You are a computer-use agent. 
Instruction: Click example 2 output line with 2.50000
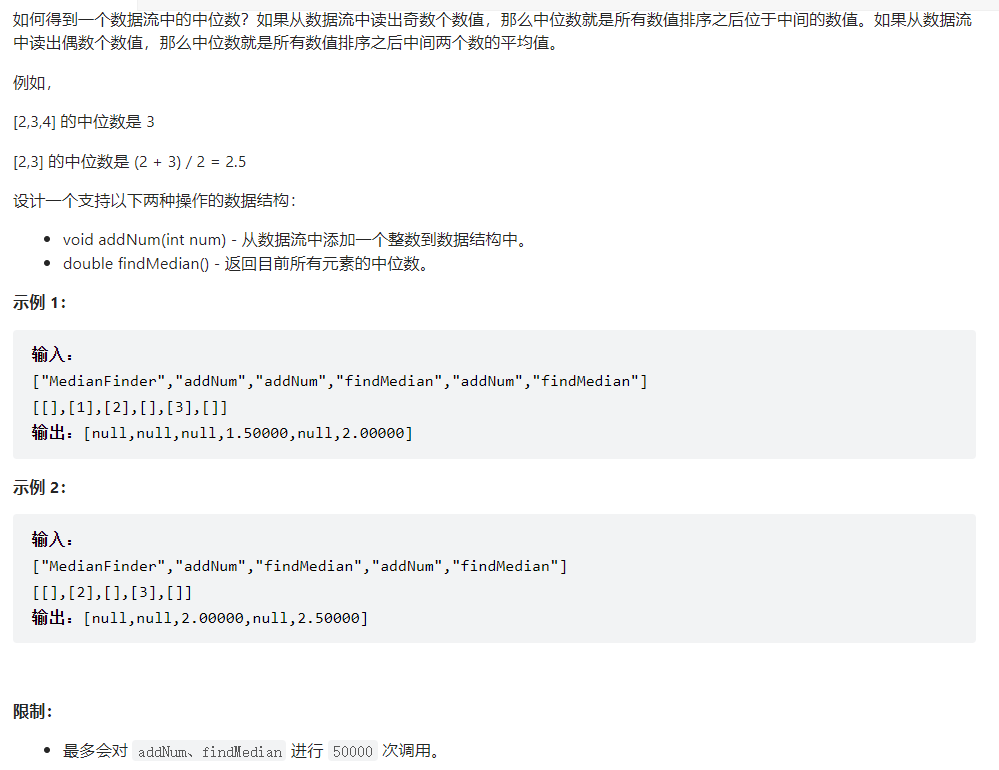(200, 618)
